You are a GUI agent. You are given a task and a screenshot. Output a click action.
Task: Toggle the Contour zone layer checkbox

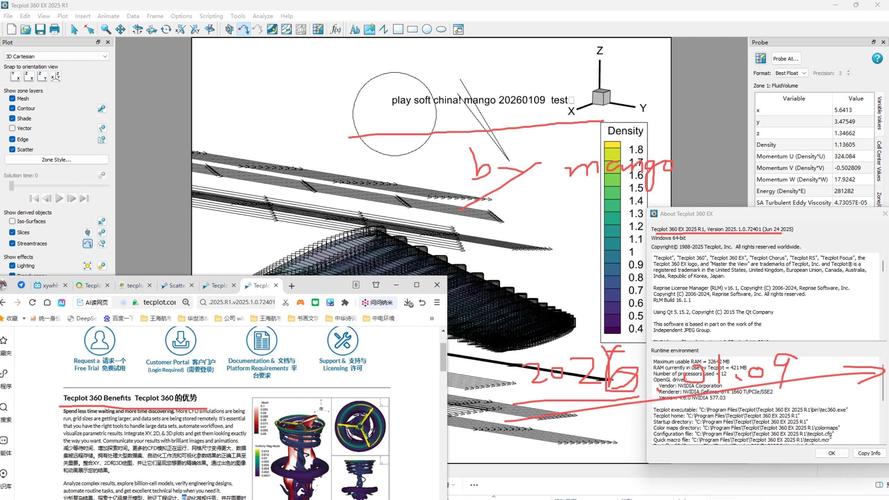tap(12, 108)
